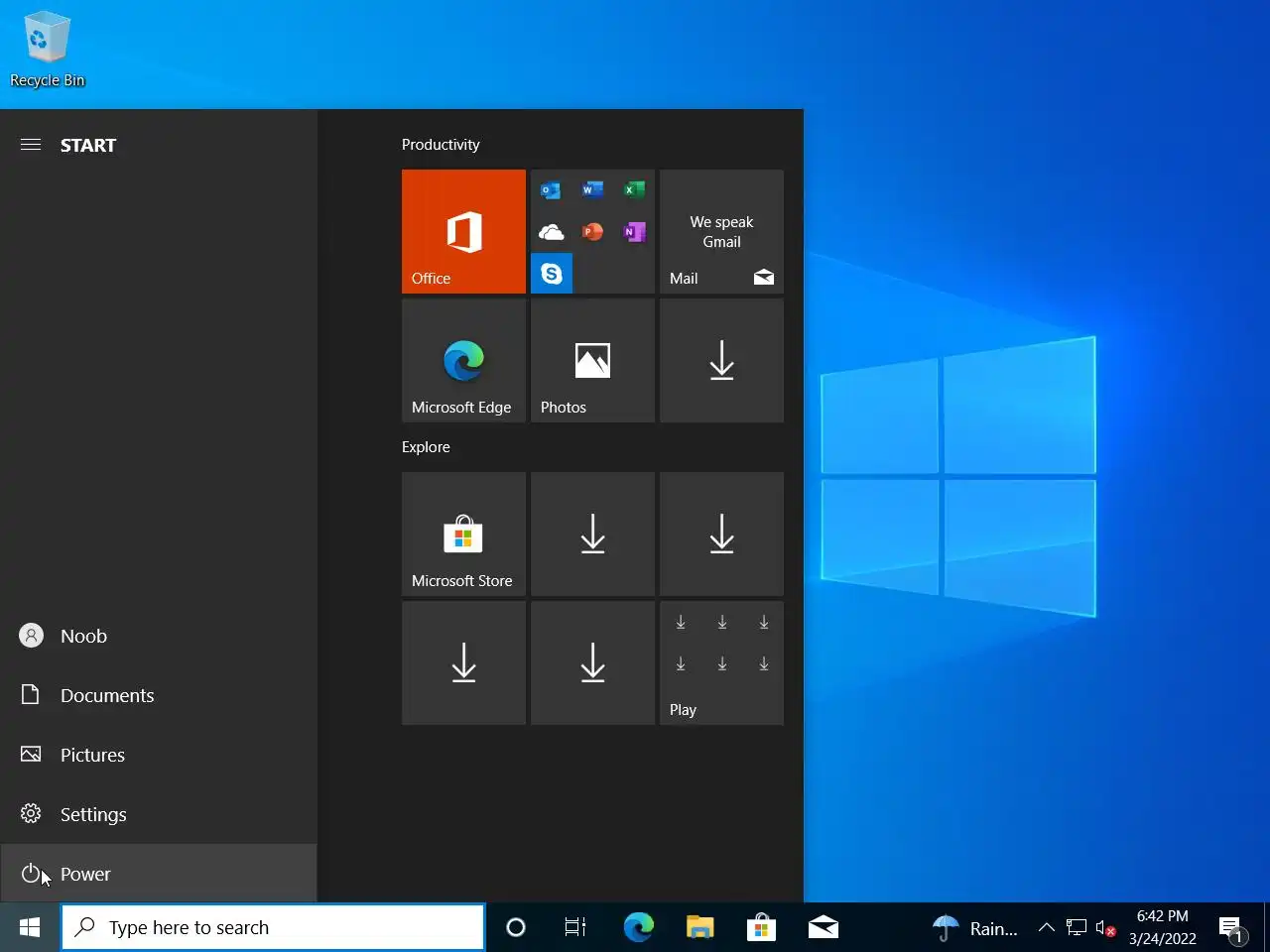The image size is (1270, 952).
Task: Open the clock showing 6:42 PM
Action: click(1162, 927)
